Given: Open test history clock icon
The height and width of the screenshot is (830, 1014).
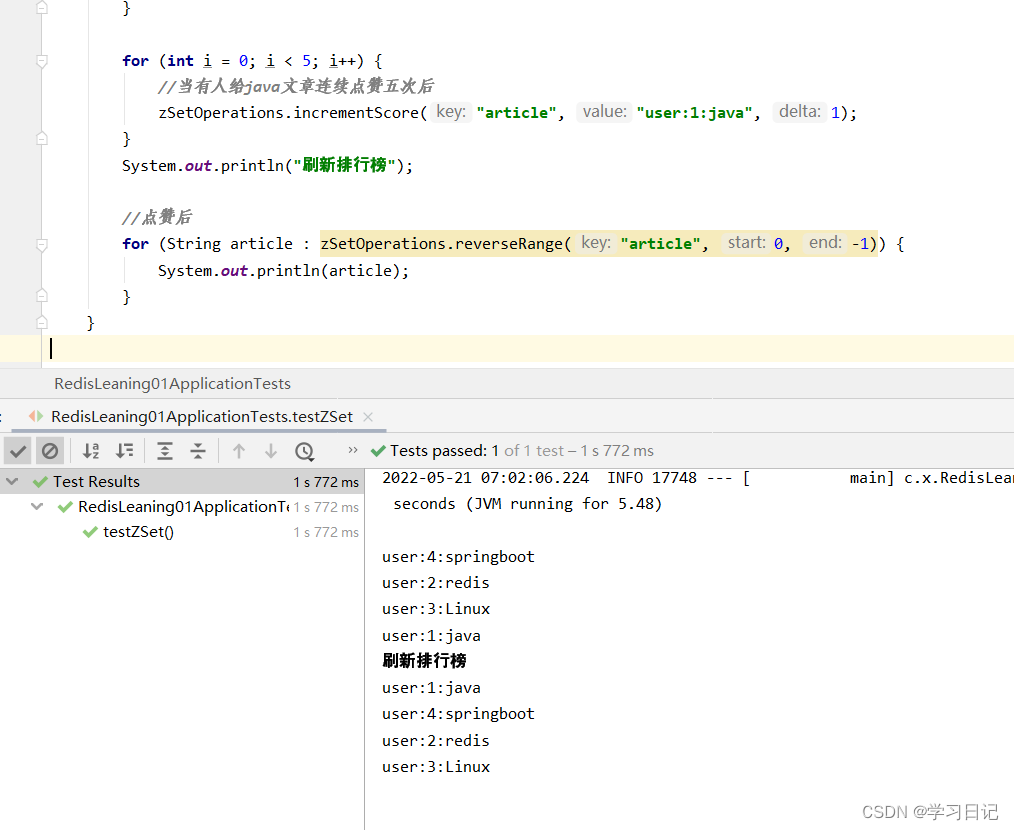Looking at the screenshot, I should click(305, 451).
